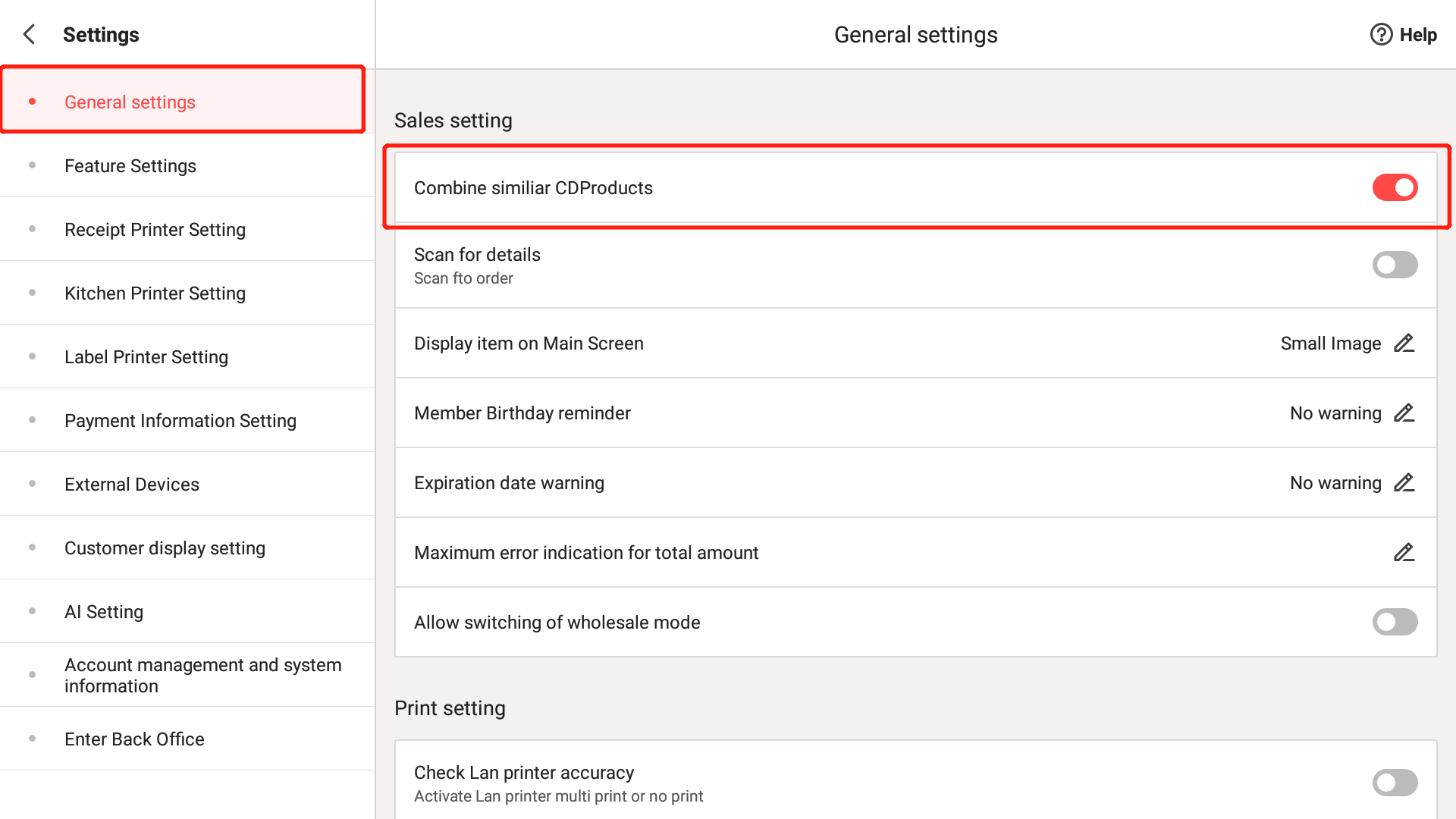Edit Maximum error indication pencil icon
This screenshot has width=1456, height=819.
coord(1404,553)
